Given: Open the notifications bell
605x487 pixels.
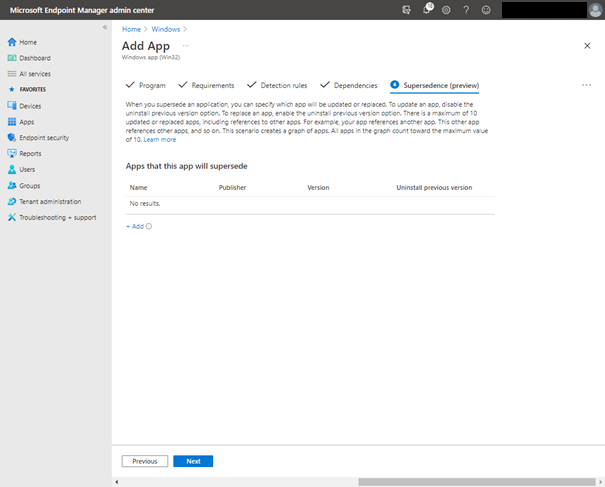Looking at the screenshot, I should coord(427,9).
